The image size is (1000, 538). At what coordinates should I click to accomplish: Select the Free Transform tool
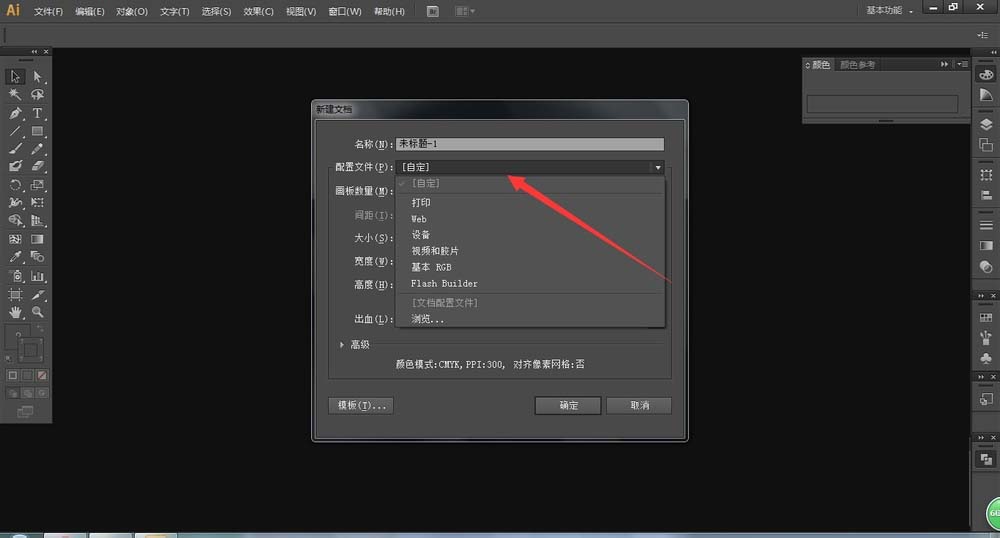click(x=38, y=203)
